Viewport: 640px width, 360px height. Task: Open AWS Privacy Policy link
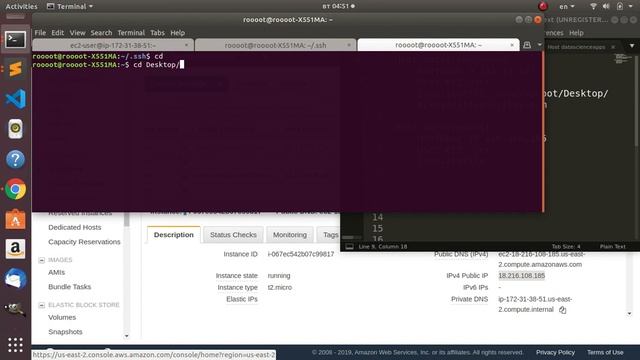(555, 352)
